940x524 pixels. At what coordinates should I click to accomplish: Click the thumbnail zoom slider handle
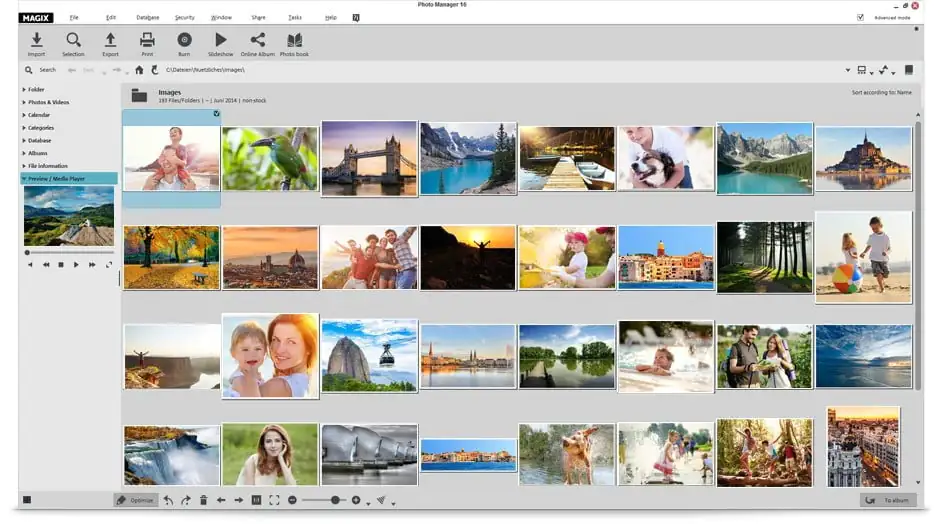(335, 500)
